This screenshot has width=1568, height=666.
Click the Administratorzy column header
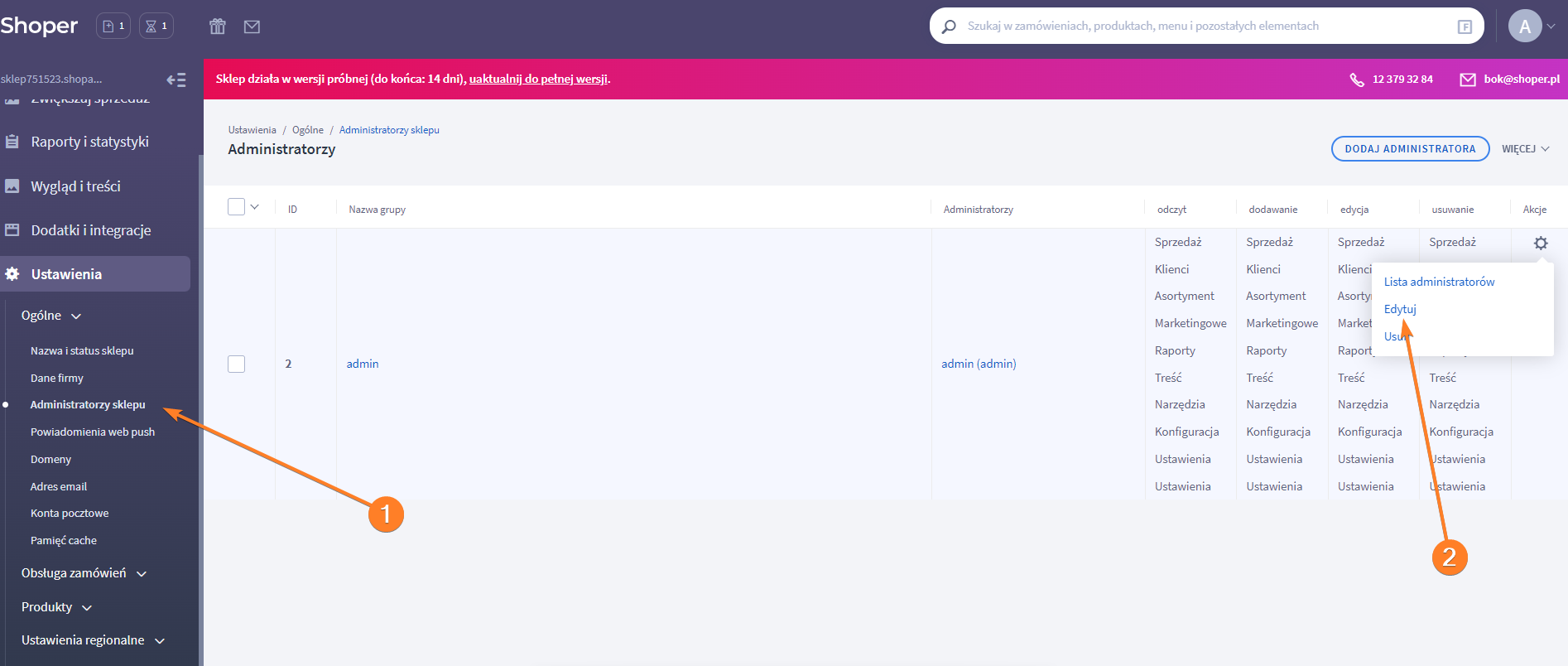point(979,210)
